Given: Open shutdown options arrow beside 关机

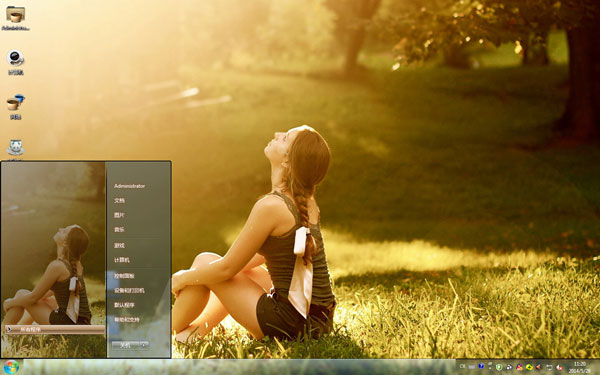Looking at the screenshot, I should (x=144, y=345).
